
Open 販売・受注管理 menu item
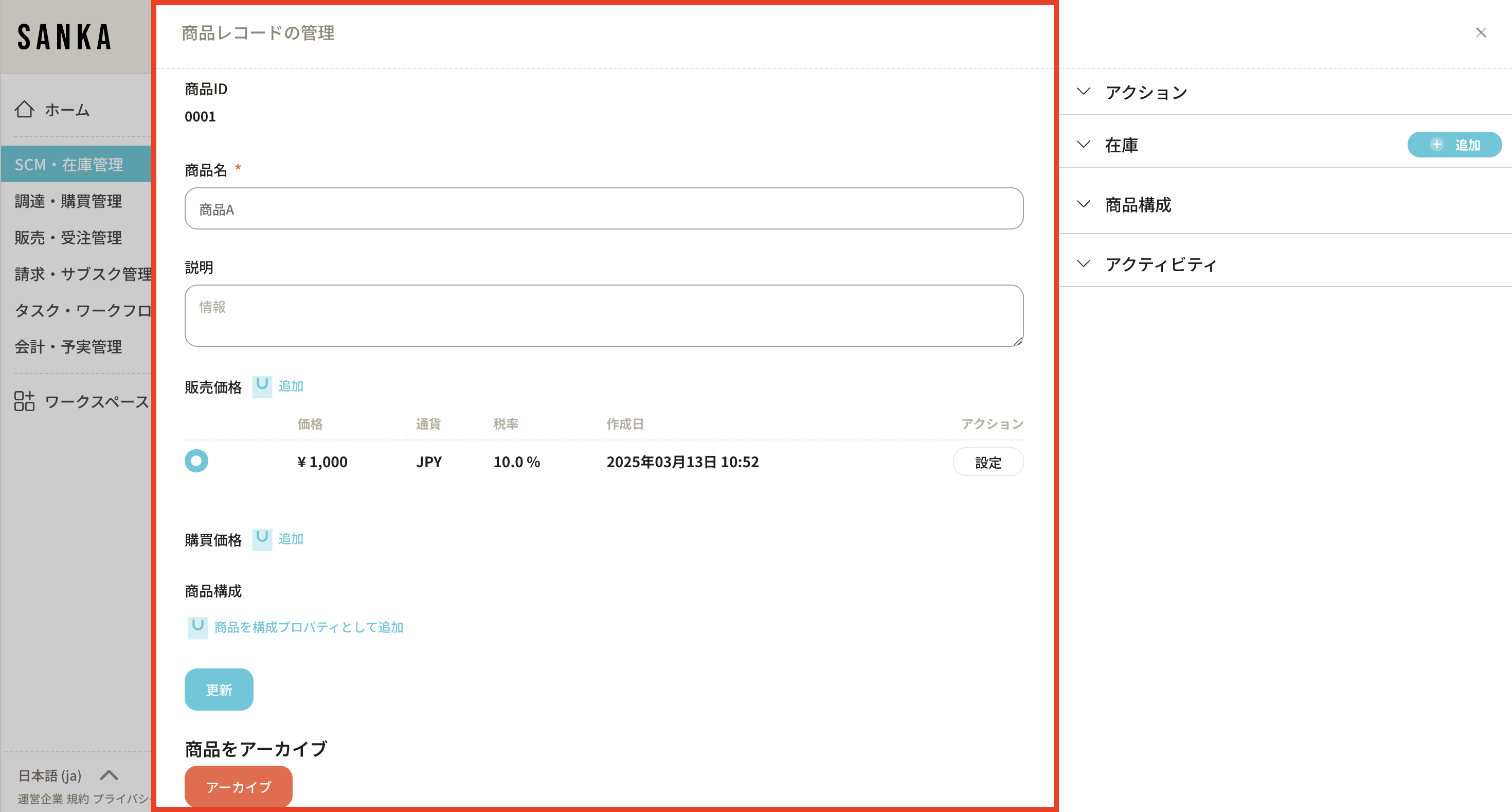(68, 238)
